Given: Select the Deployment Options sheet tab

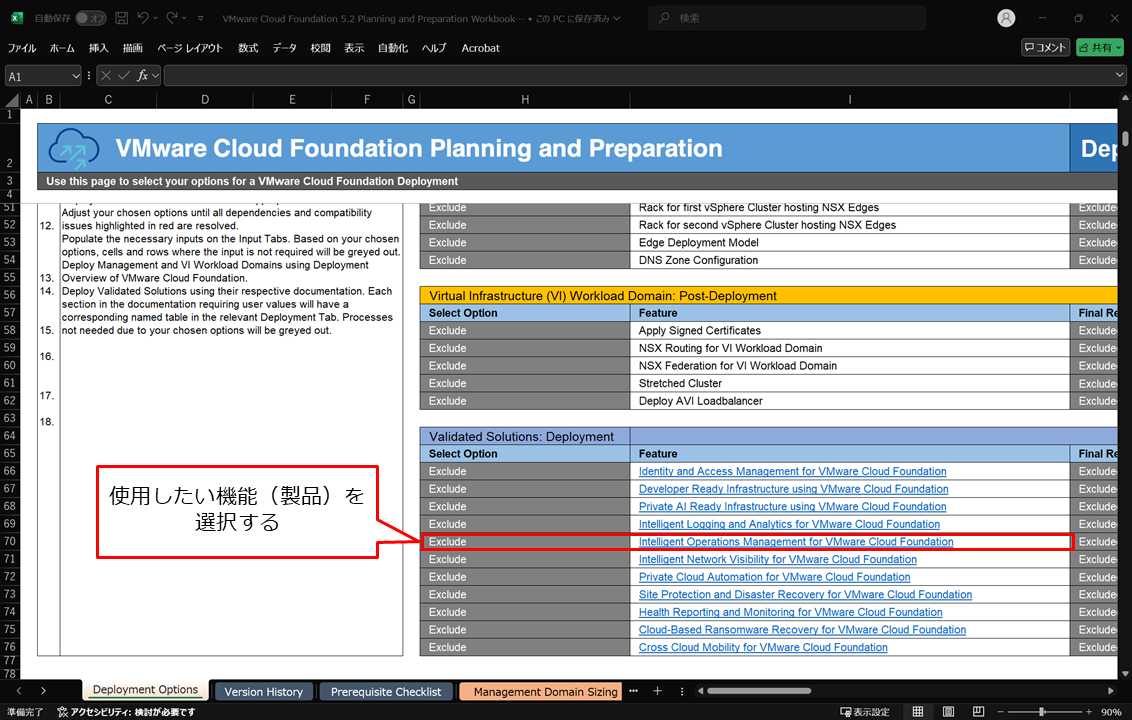Looking at the screenshot, I should 145,690.
